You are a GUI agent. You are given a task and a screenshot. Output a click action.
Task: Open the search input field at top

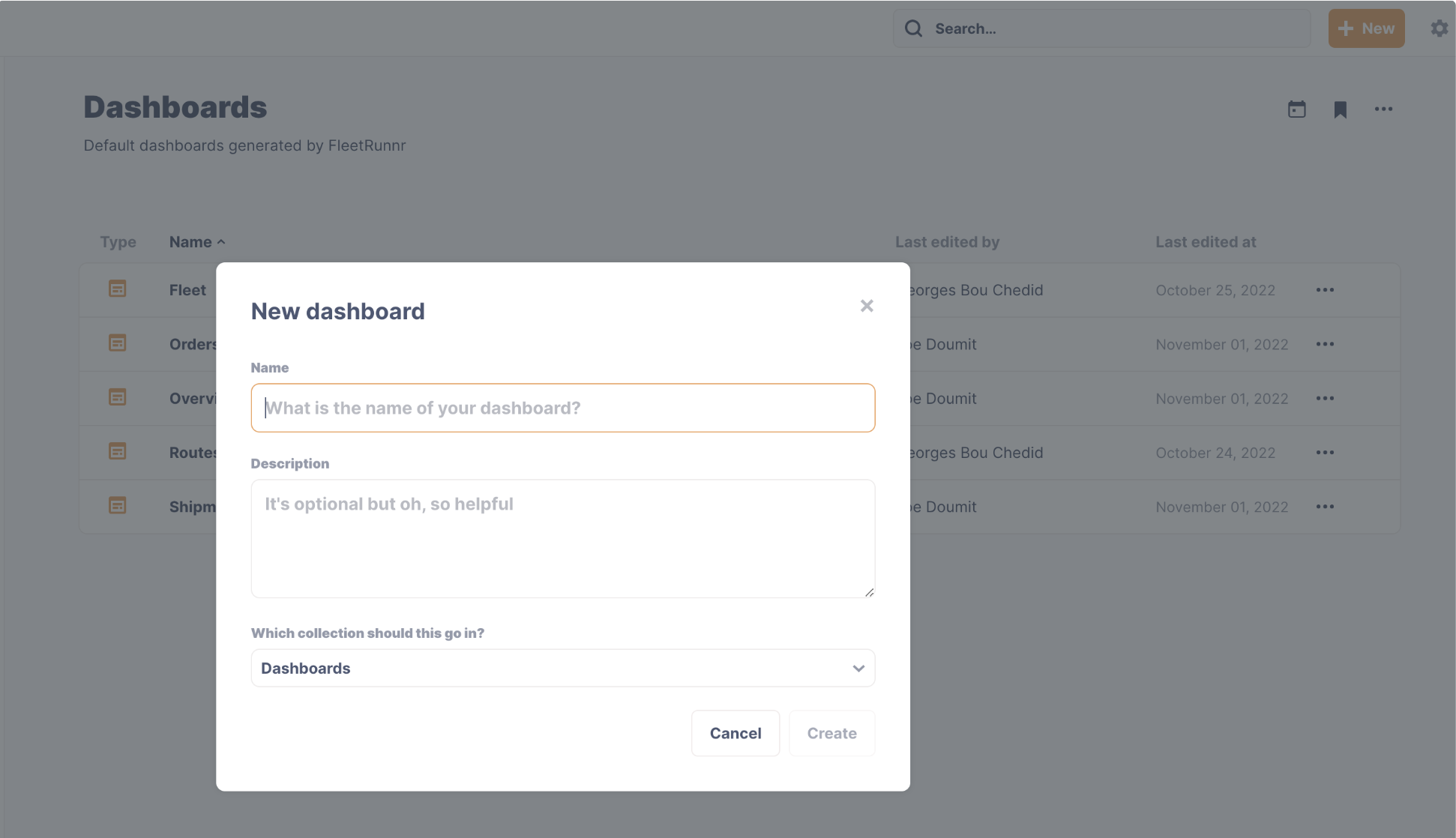click(x=1101, y=28)
